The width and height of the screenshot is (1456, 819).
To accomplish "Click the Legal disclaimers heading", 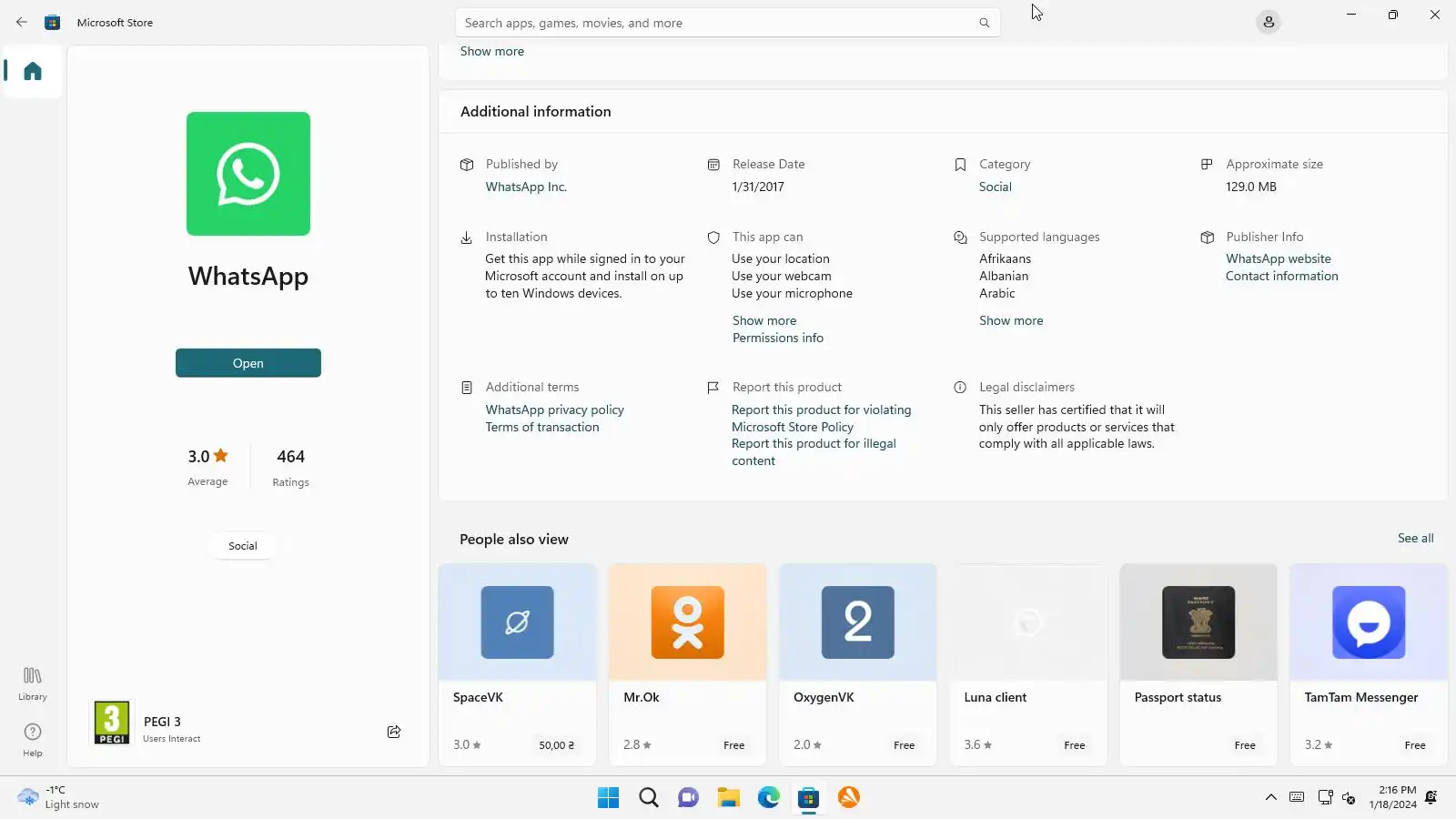I will (x=1026, y=387).
